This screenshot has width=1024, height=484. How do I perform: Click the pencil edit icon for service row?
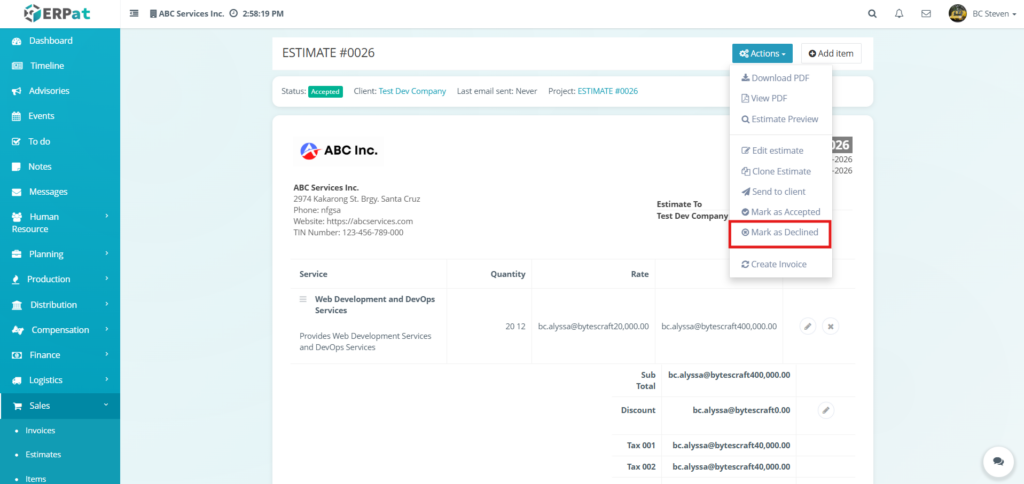point(808,326)
